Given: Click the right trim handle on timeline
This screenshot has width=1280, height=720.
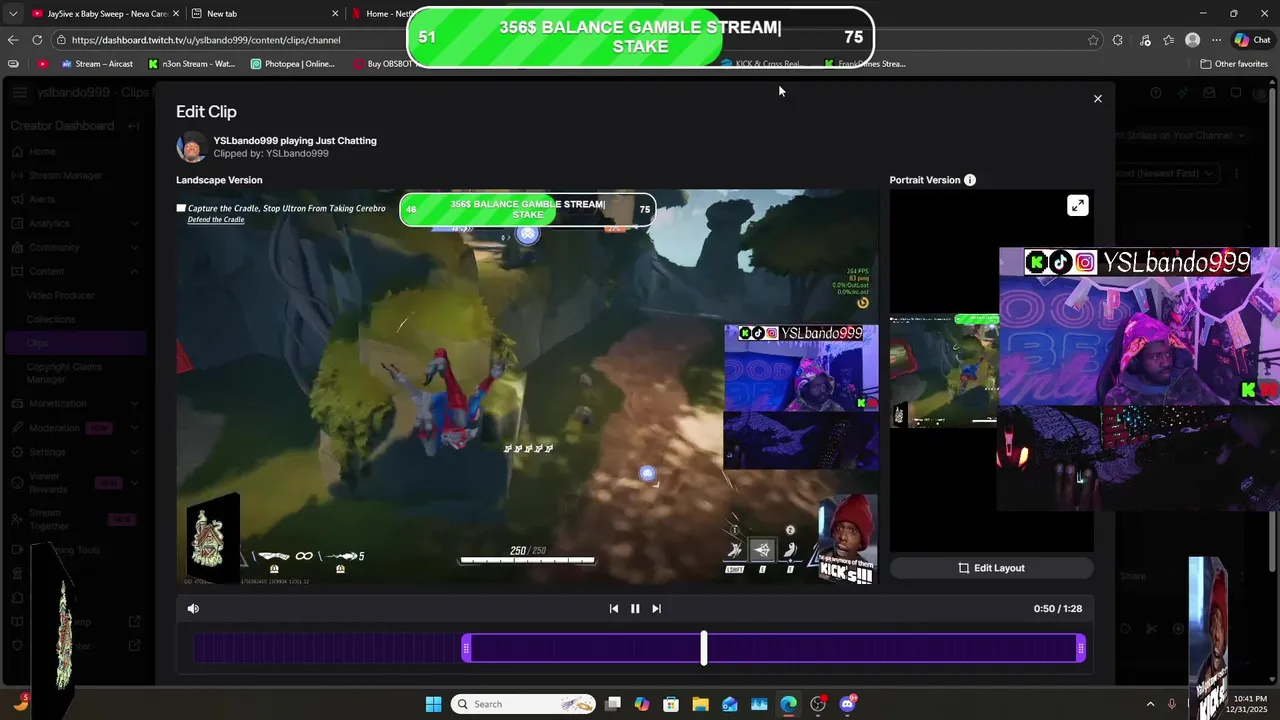Looking at the screenshot, I should pyautogui.click(x=1081, y=649).
